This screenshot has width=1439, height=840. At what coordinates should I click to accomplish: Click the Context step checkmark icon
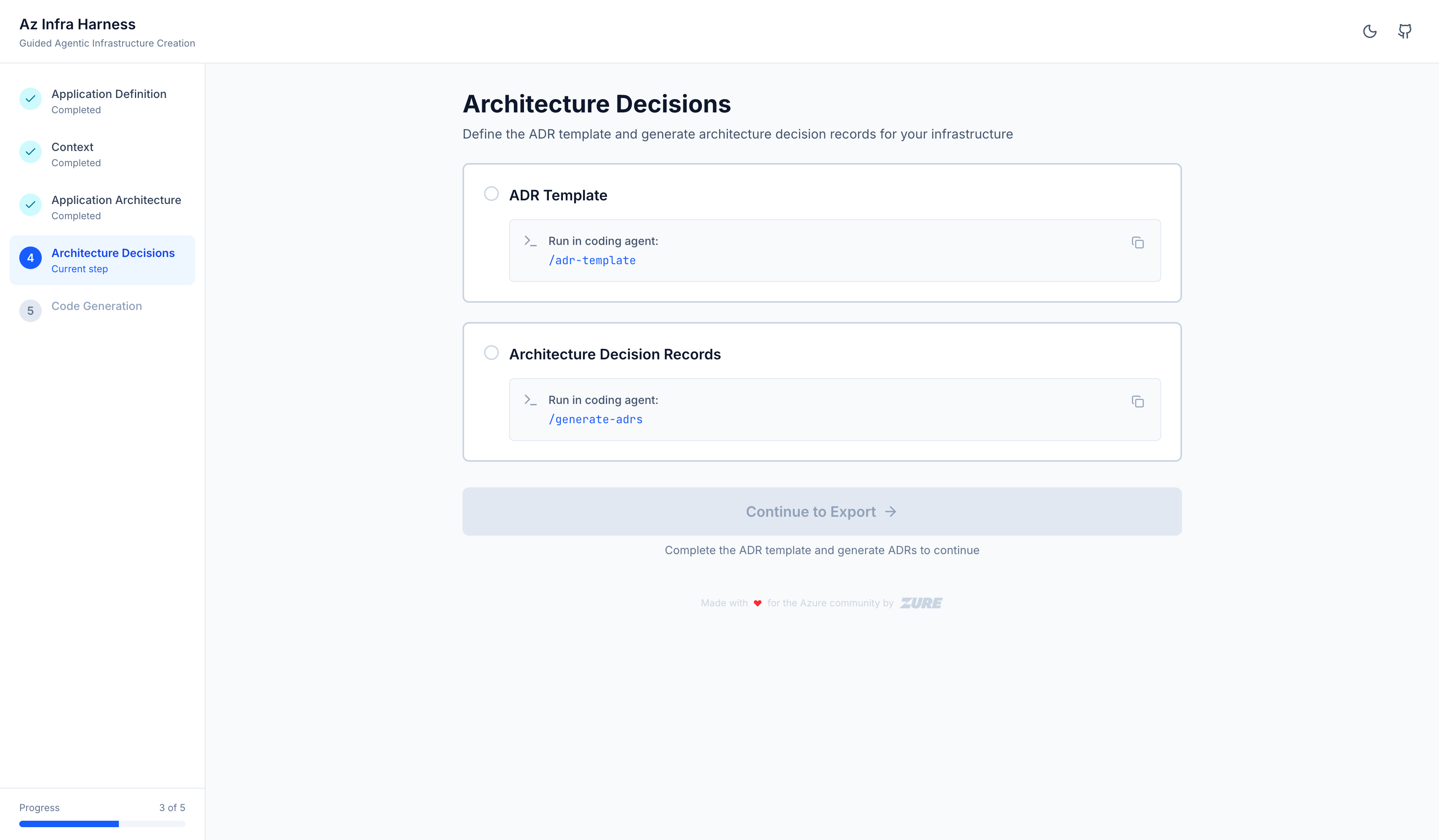point(30,152)
